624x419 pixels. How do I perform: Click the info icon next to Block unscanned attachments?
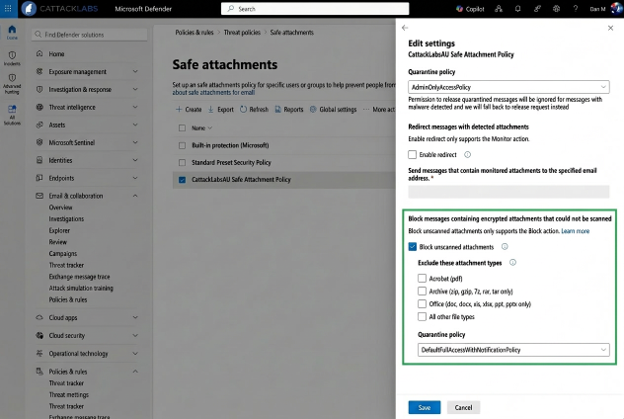pos(505,247)
